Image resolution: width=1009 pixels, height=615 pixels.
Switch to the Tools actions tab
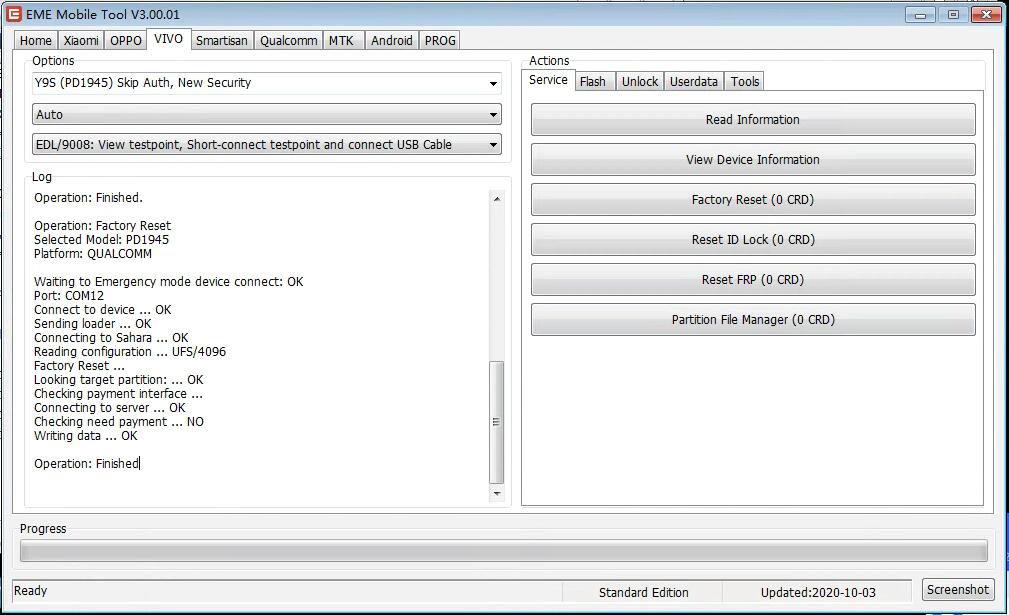(x=745, y=82)
